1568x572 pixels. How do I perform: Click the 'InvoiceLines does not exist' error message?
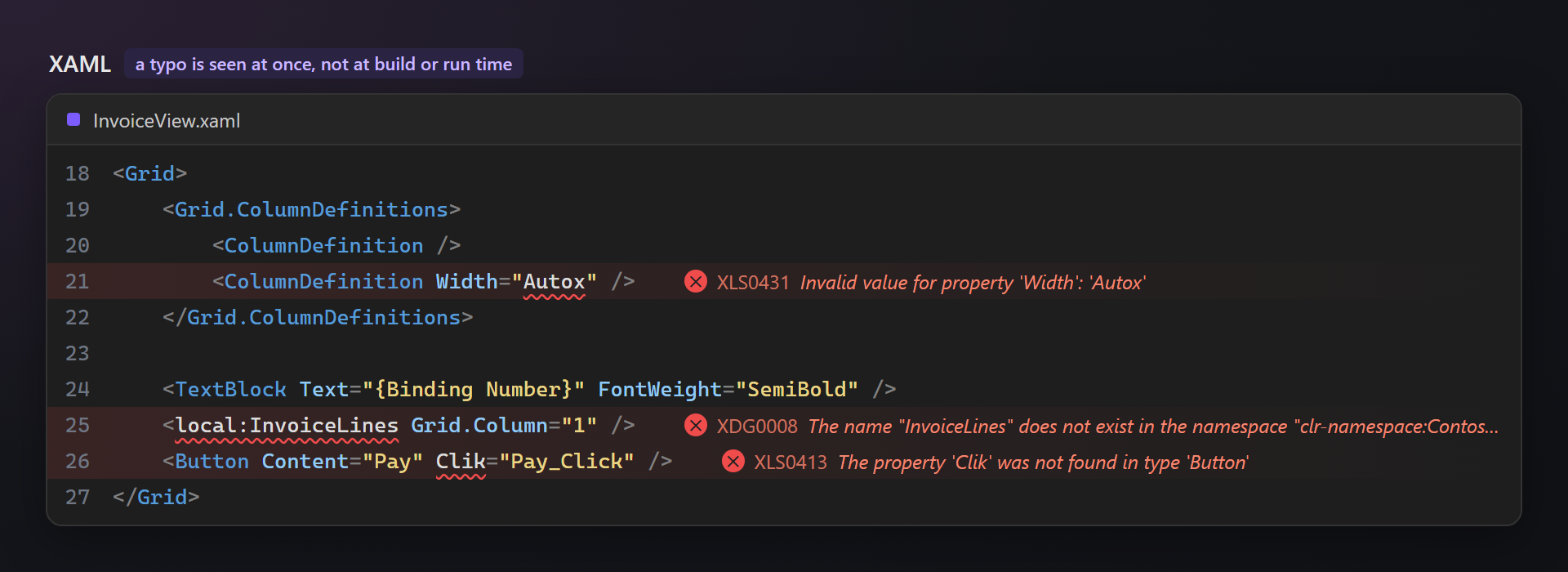(1153, 427)
